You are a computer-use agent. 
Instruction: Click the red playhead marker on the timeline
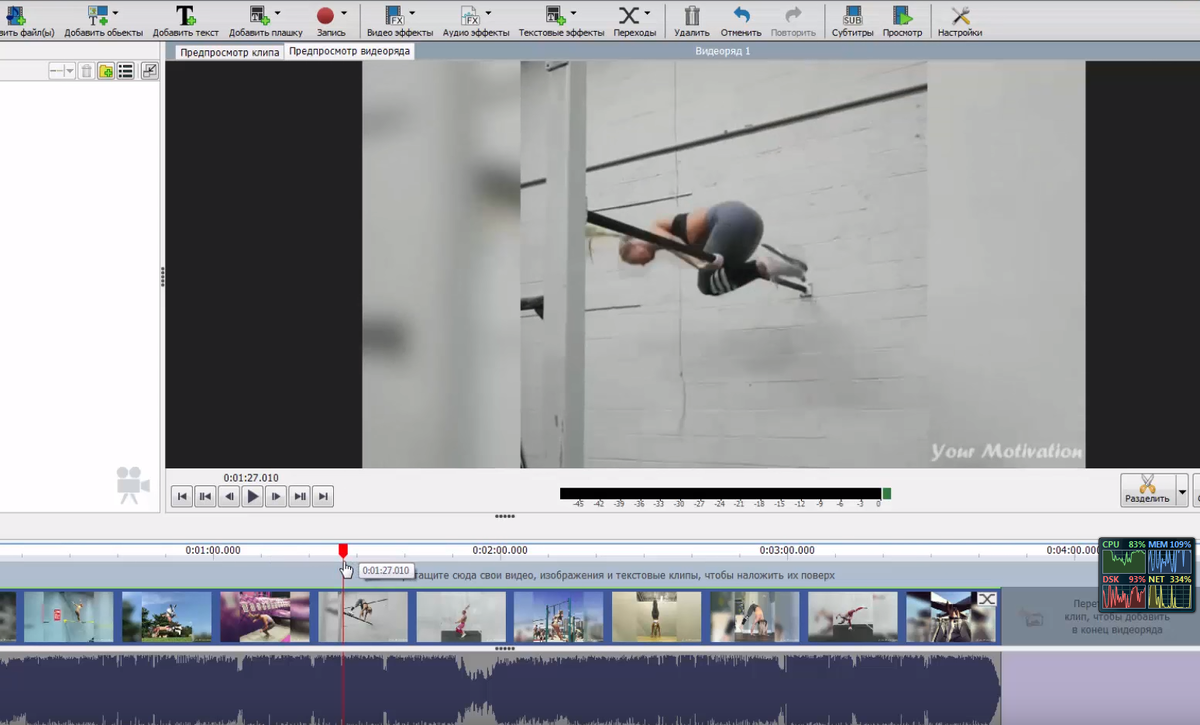point(343,551)
